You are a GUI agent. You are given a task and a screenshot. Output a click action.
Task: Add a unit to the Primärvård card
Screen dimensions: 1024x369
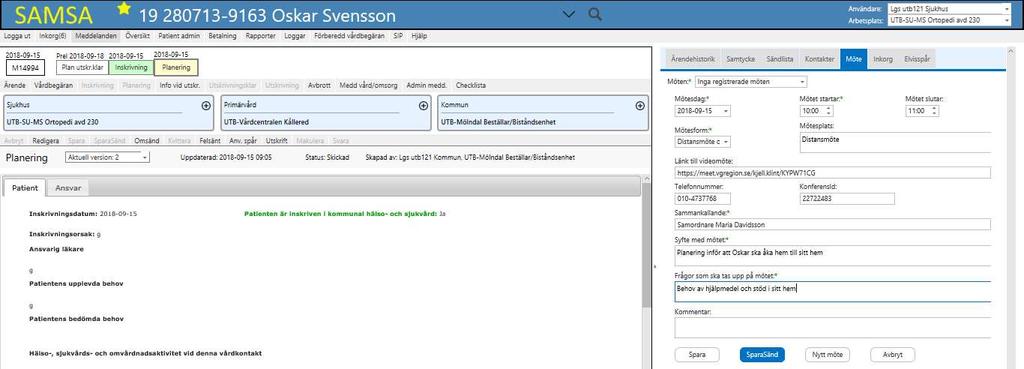[x=423, y=105]
